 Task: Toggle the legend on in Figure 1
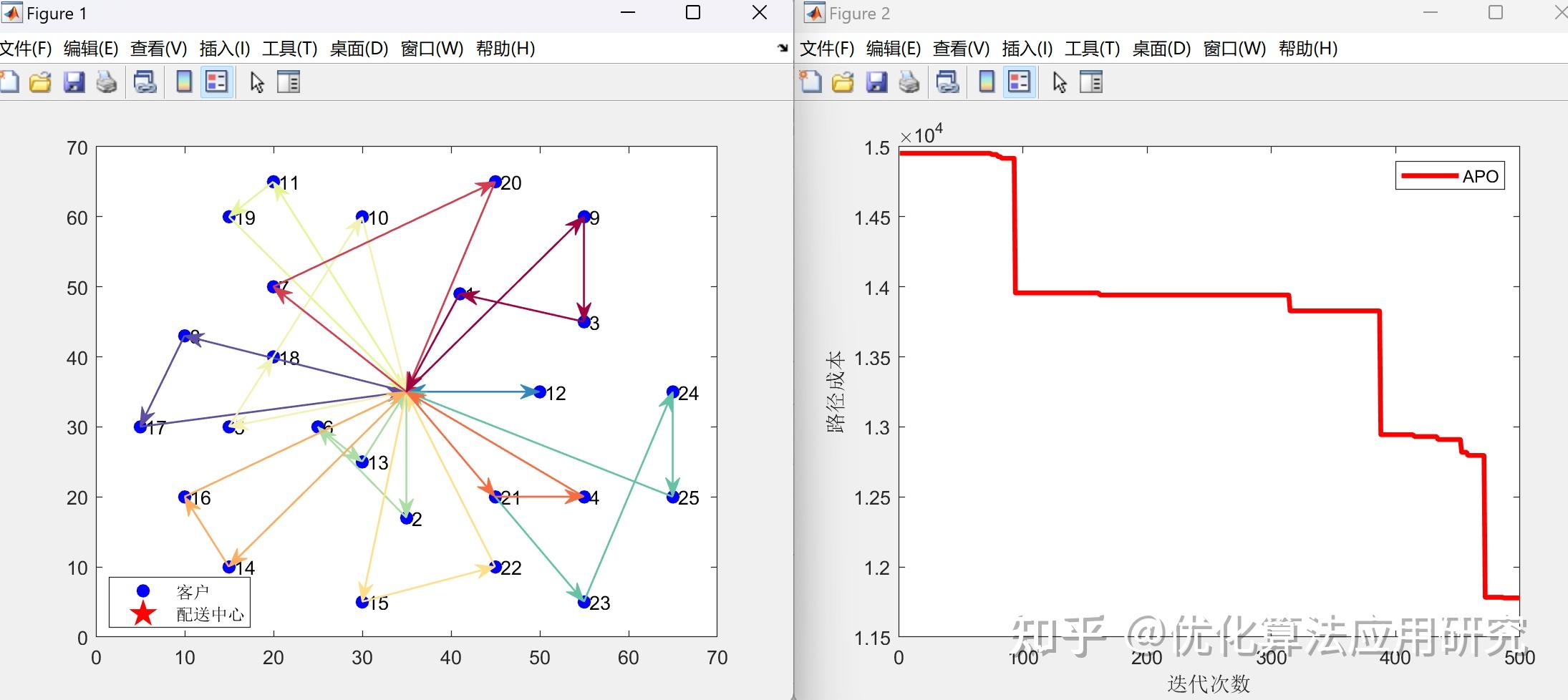click(217, 82)
